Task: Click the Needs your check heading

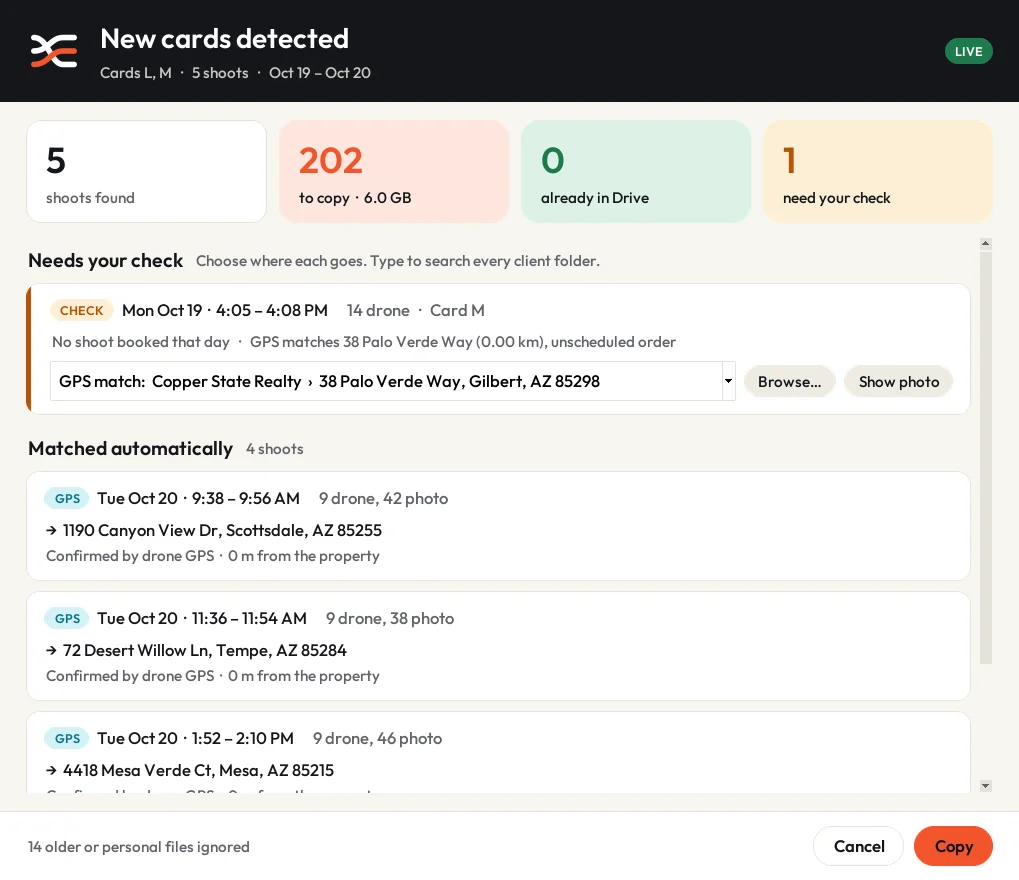Action: pos(105,261)
